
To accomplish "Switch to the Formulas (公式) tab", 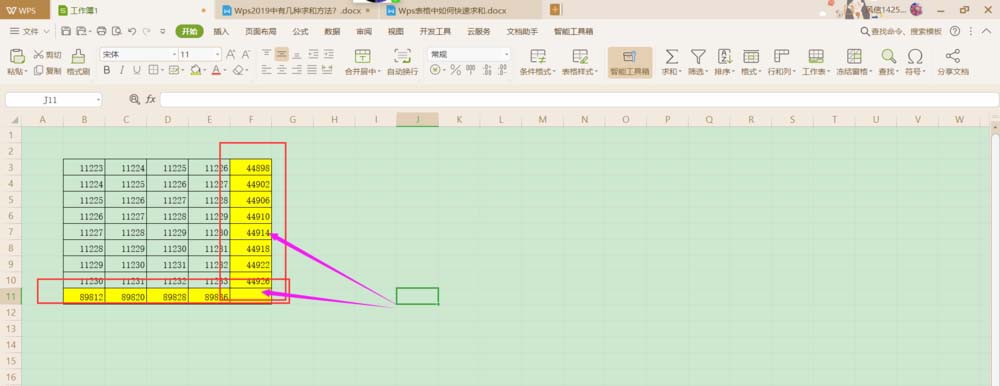I will [300, 31].
